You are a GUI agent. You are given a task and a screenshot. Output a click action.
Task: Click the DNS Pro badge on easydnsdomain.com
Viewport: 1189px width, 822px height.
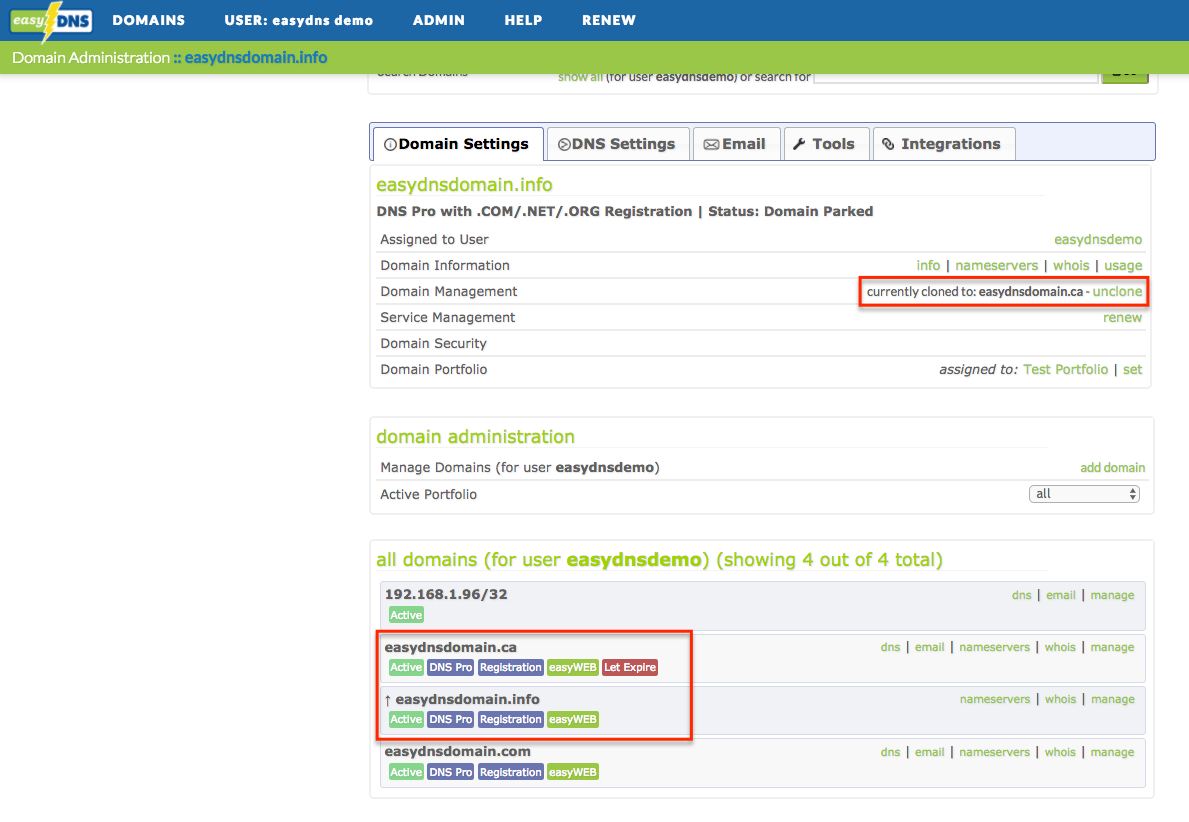point(450,772)
